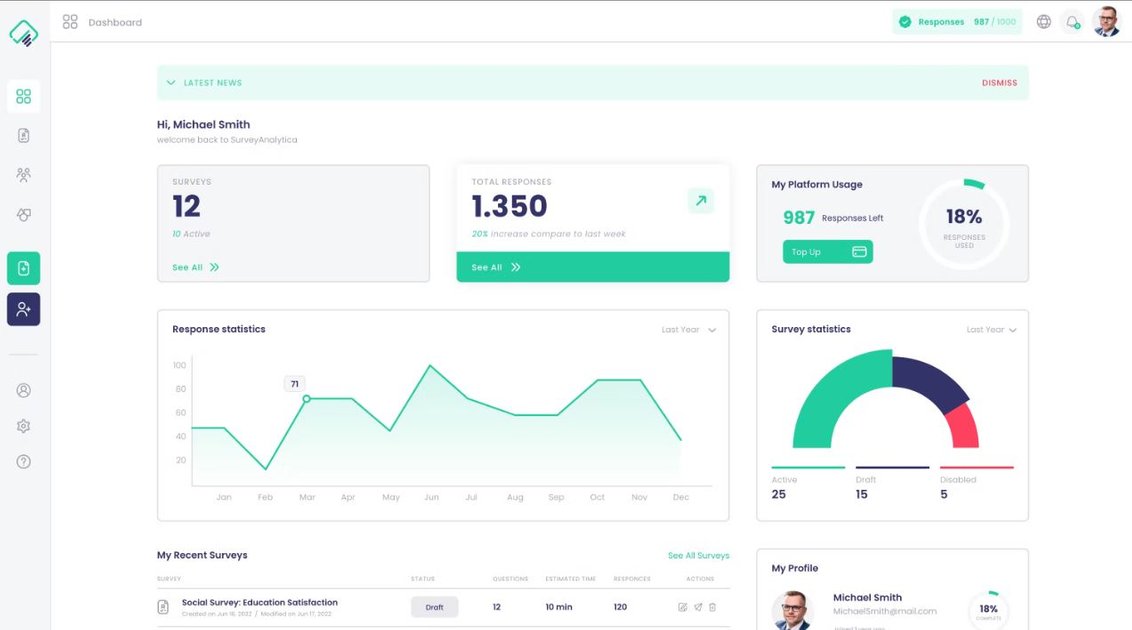Viewport: 1132px width, 630px height.
Task: Open the add-user icon in the sidebar
Action: coord(24,309)
